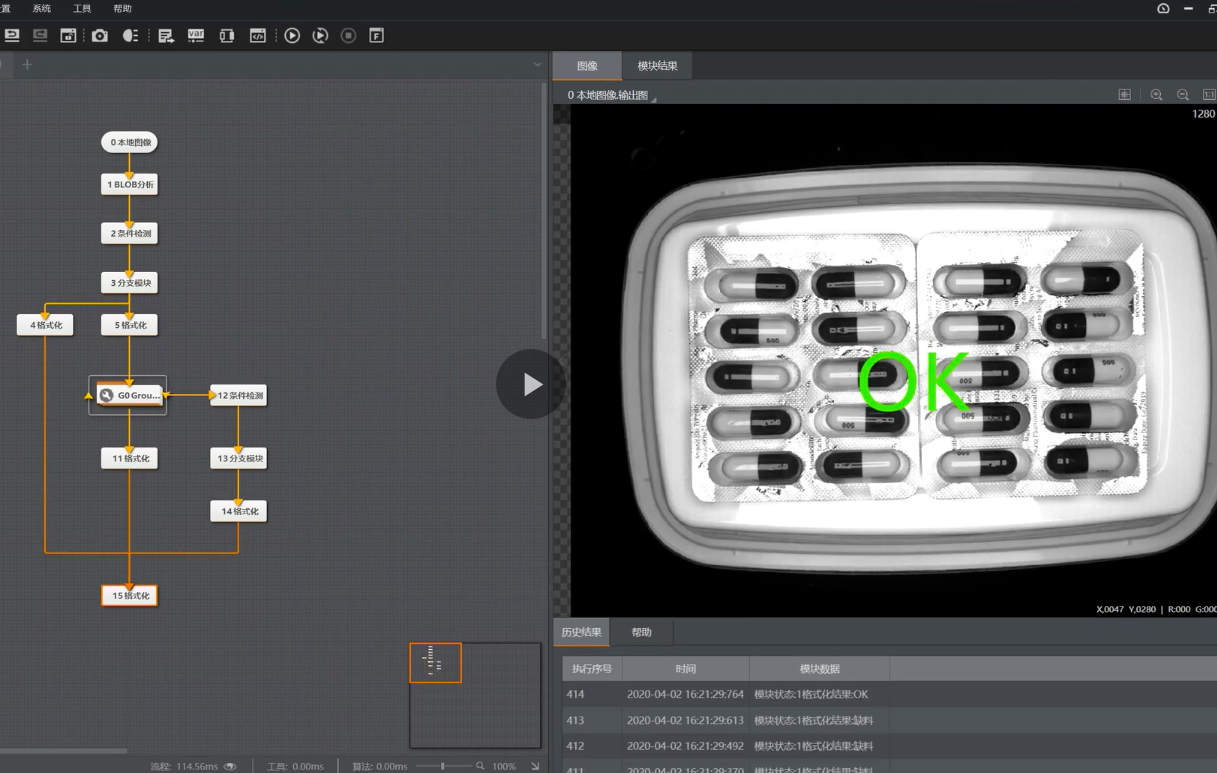Screen dimensions: 1217x773
Task: Click the camera management icon
Action: click(x=100, y=36)
